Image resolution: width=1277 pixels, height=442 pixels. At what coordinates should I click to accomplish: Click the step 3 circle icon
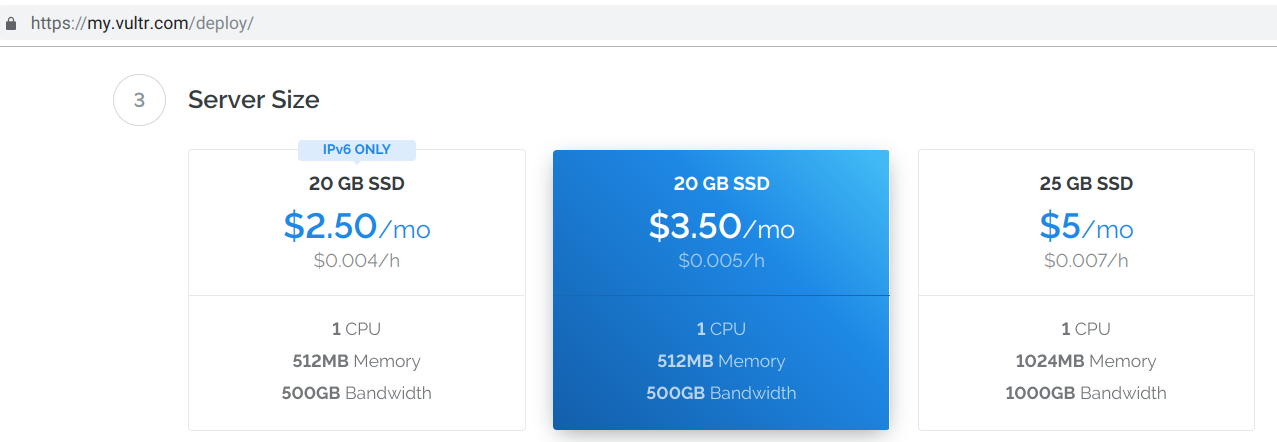[139, 100]
